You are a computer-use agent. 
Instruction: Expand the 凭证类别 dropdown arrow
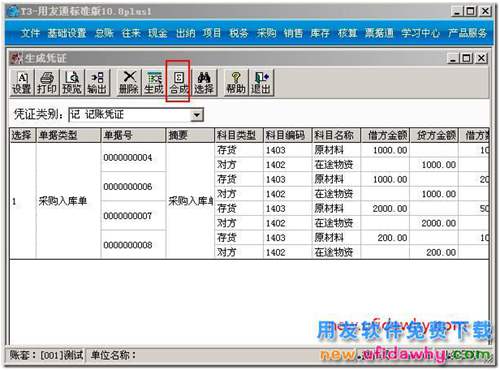197,115
